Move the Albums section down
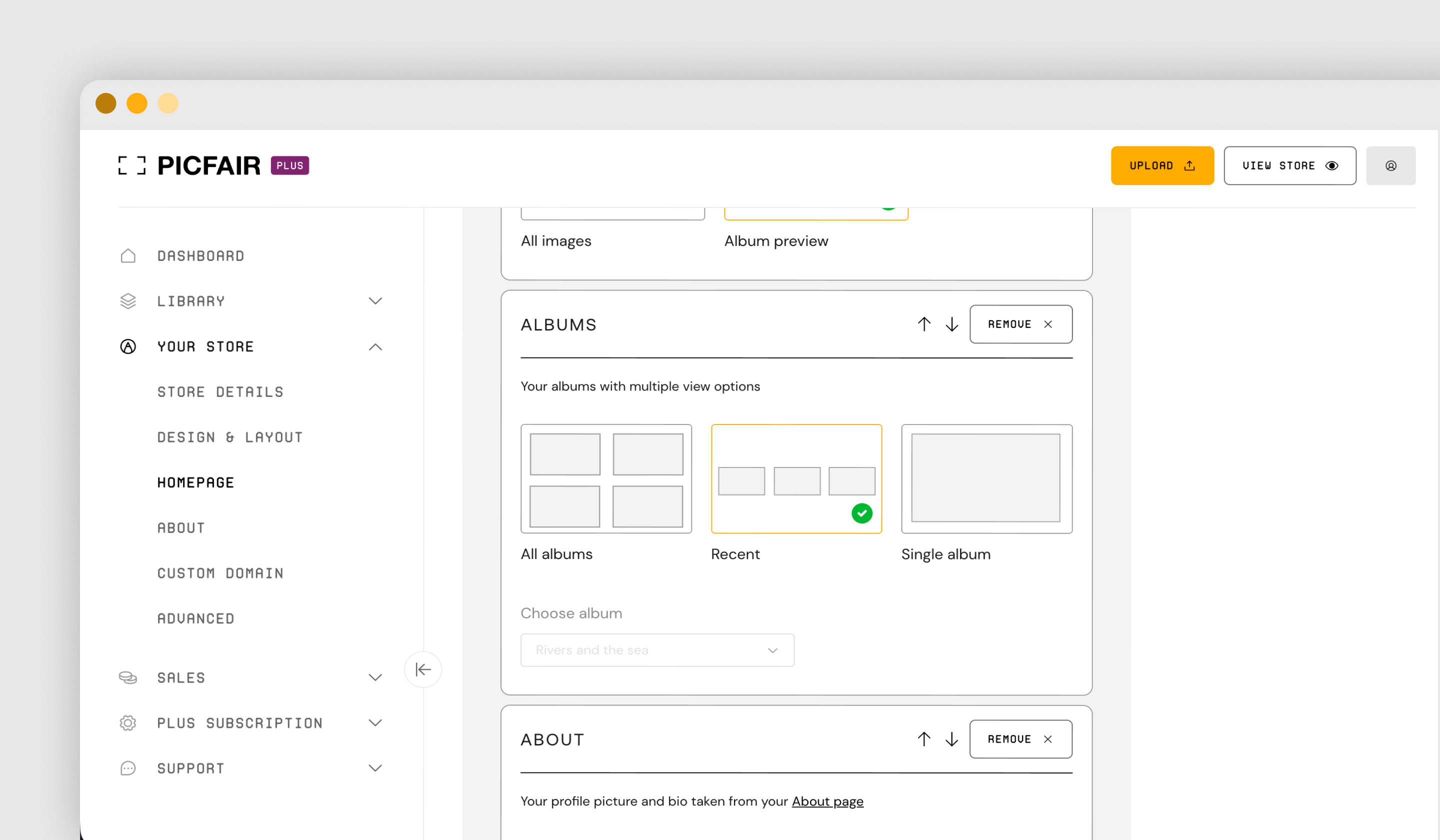Screen dimensions: 1440x840 951,324
